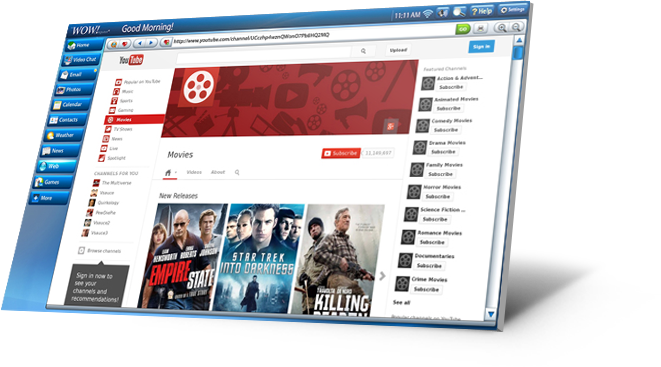Subscribe to the Movies channel
The height and width of the screenshot is (367, 661).
(x=341, y=153)
